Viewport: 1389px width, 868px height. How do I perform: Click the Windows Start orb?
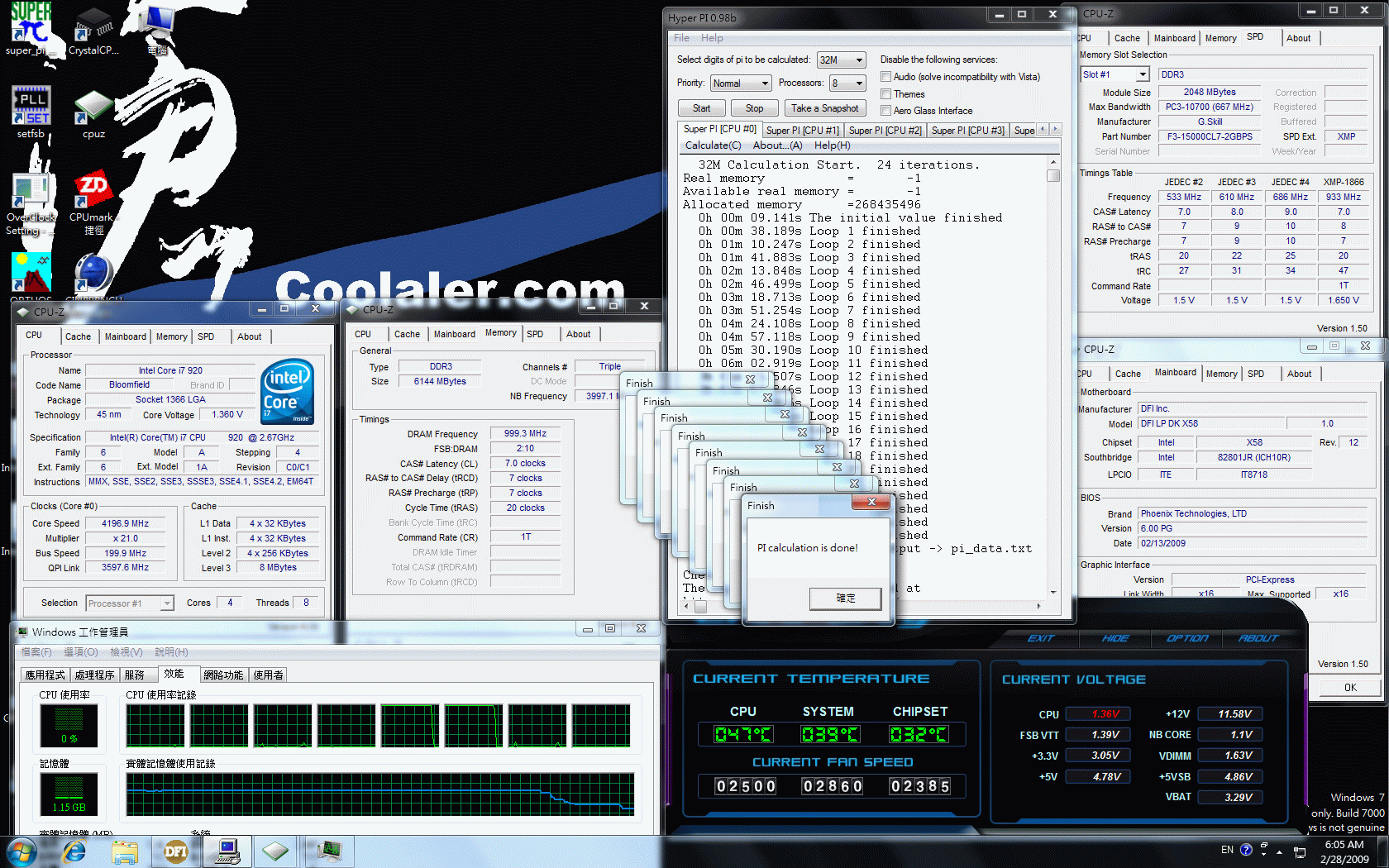click(x=21, y=851)
